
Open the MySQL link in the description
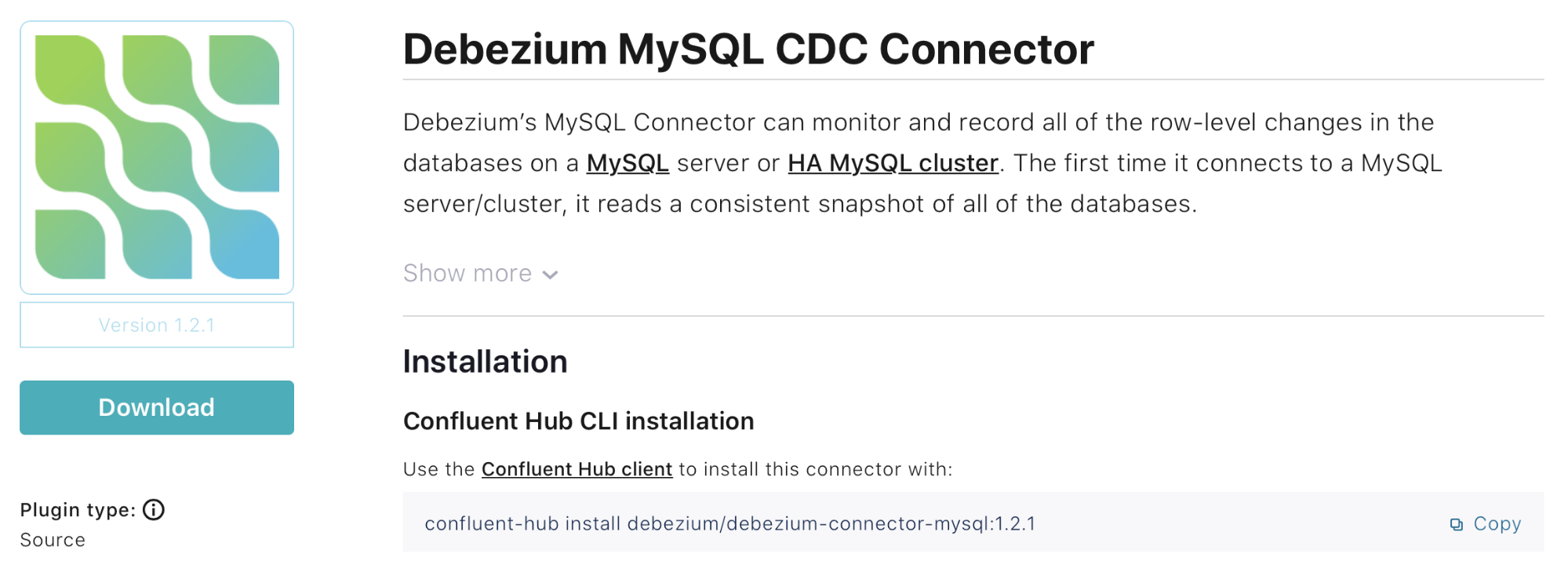(x=628, y=163)
